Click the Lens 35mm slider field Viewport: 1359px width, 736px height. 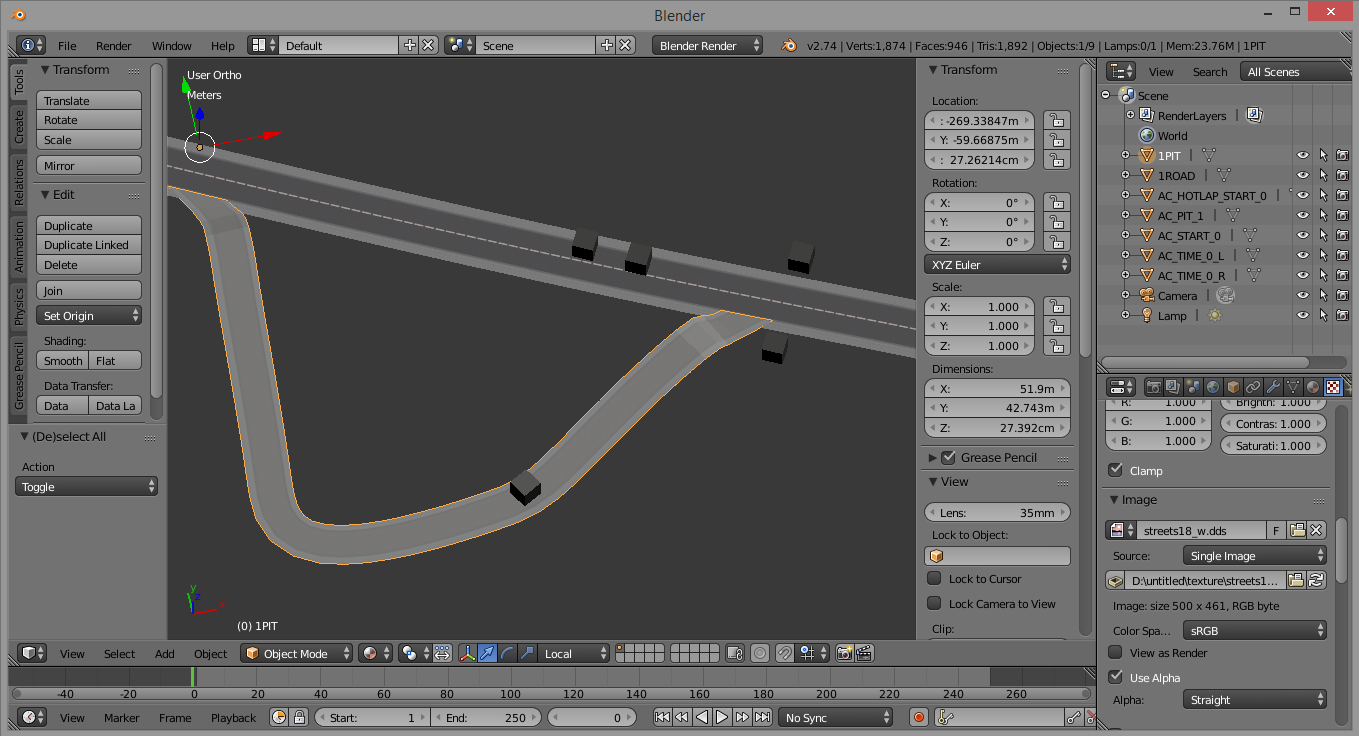(998, 512)
